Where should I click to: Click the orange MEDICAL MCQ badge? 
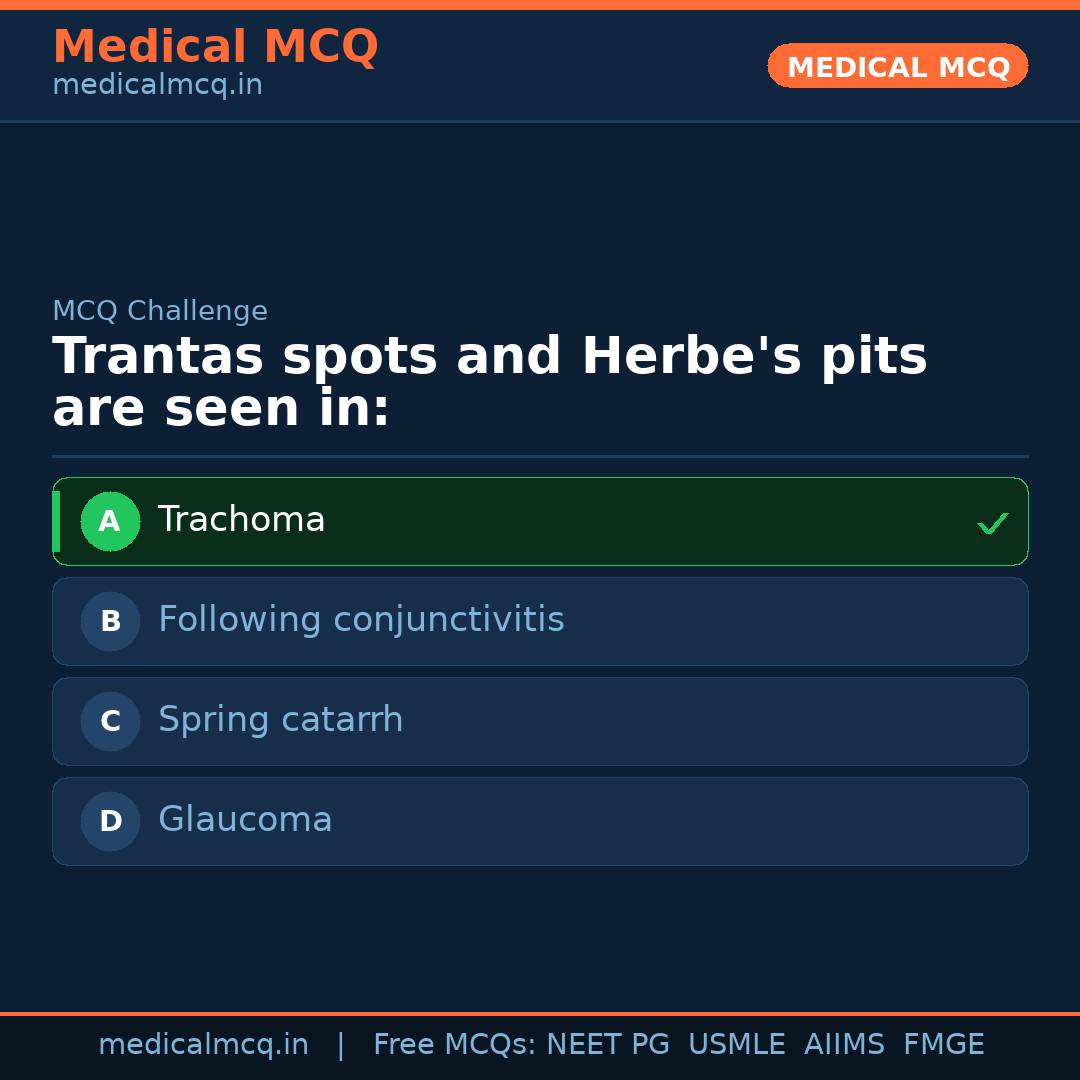(897, 66)
